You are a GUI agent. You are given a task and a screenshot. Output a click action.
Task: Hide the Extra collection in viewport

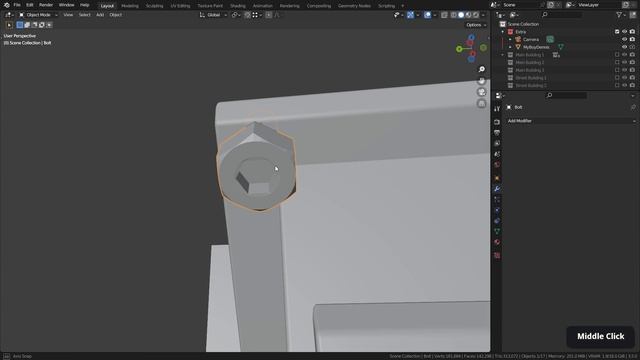click(x=624, y=32)
